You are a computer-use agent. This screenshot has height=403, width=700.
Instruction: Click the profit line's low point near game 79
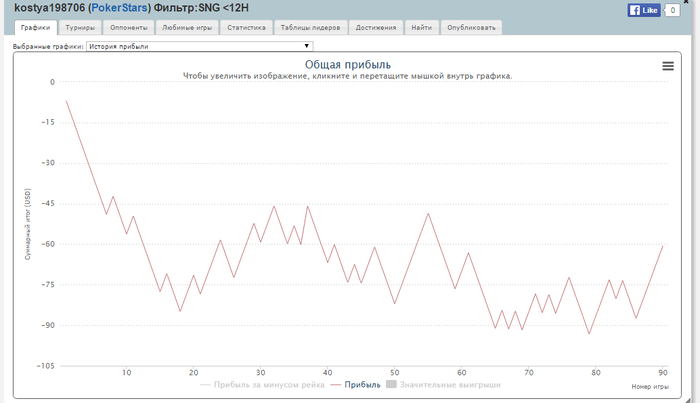pos(589,333)
